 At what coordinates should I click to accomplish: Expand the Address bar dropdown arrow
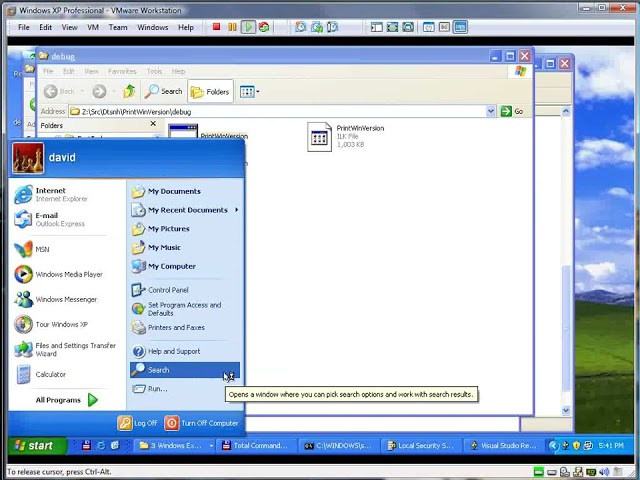pos(491,111)
